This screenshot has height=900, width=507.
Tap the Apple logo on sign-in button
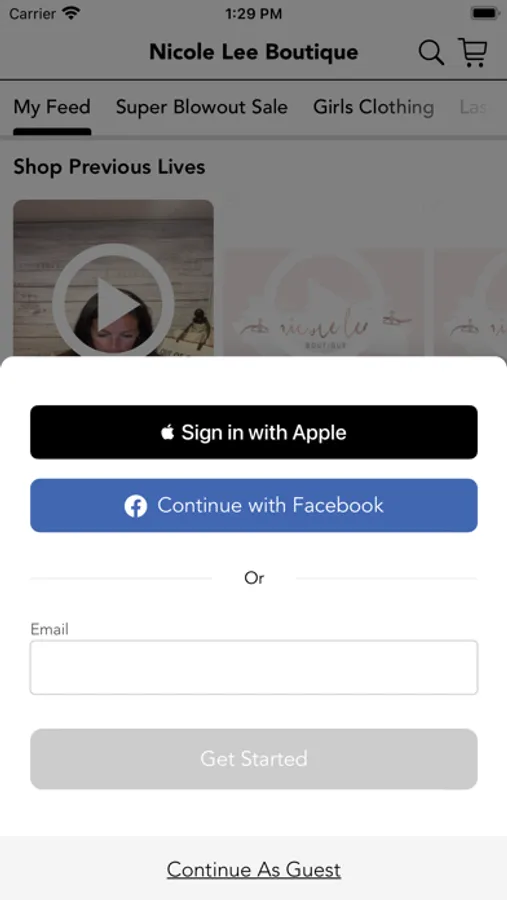[168, 432]
